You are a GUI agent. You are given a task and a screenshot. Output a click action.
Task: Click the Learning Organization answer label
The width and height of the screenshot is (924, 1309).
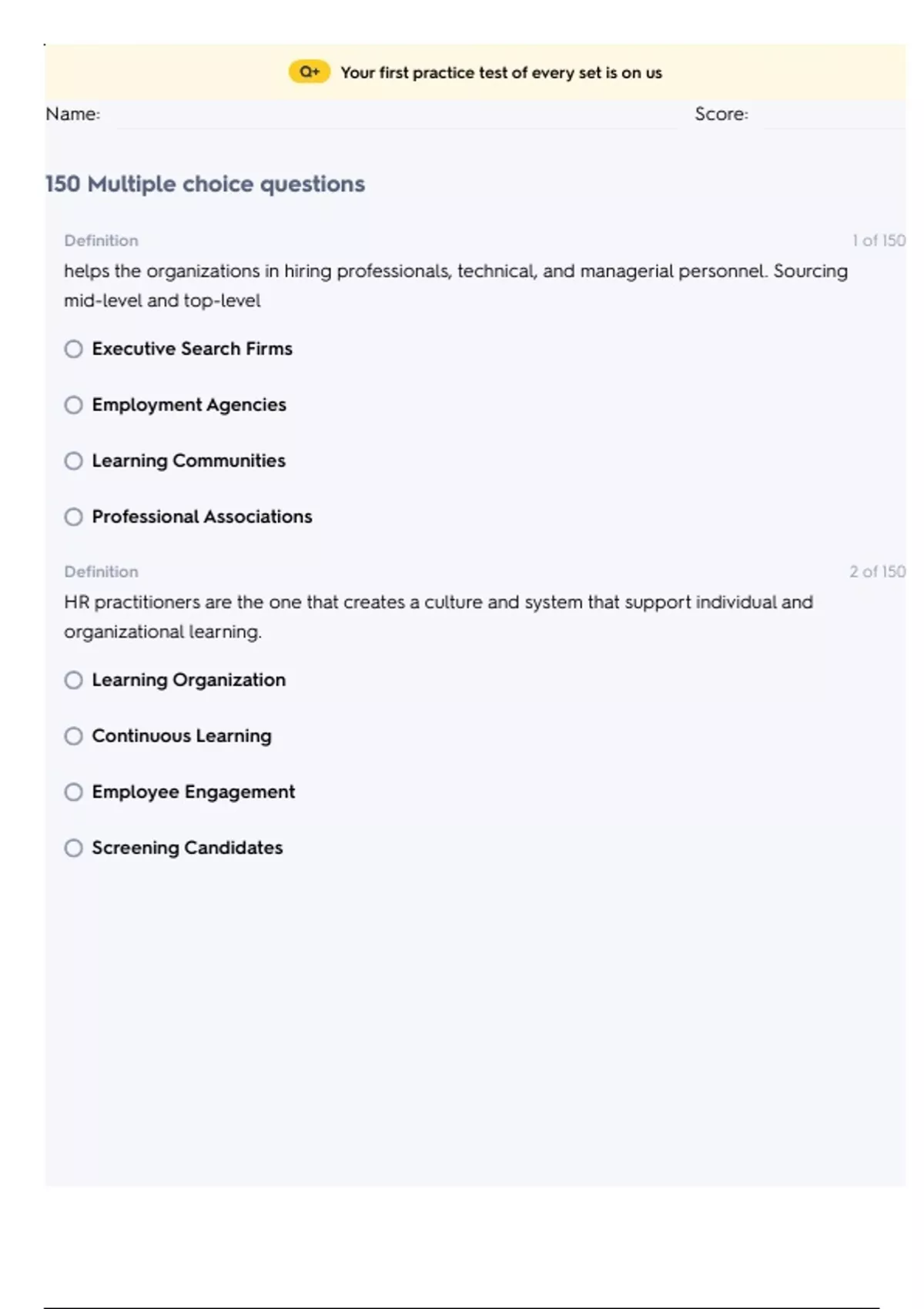189,680
